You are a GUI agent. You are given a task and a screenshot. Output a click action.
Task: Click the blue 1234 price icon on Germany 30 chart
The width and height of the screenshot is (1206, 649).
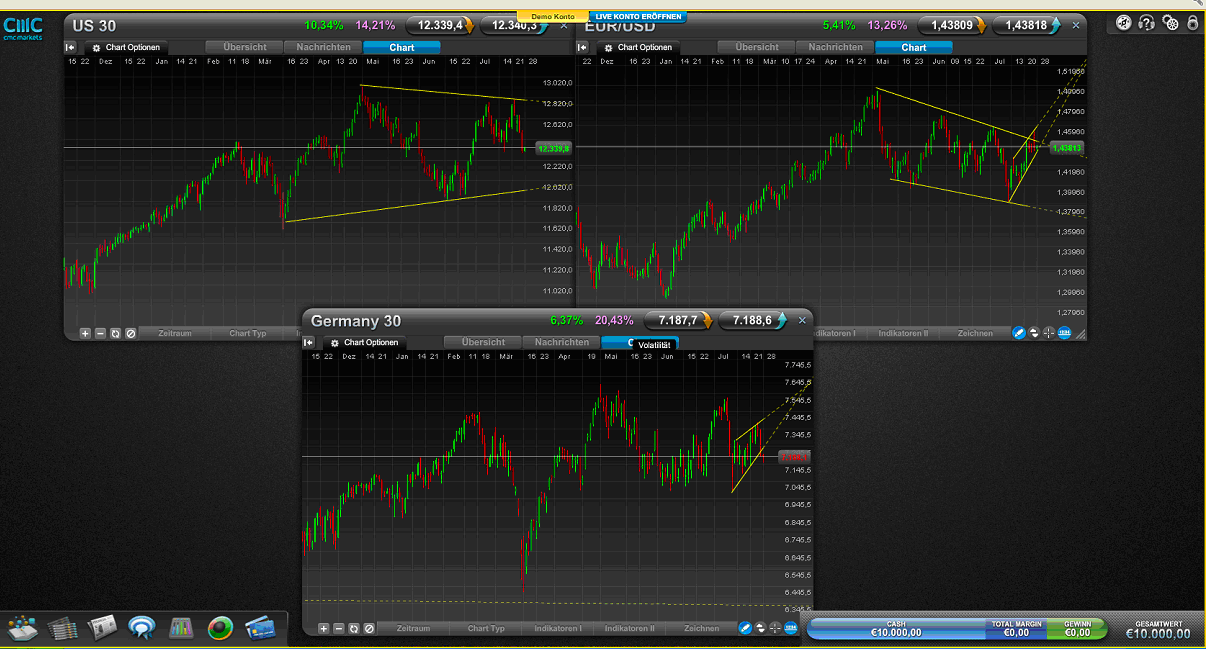(x=791, y=628)
